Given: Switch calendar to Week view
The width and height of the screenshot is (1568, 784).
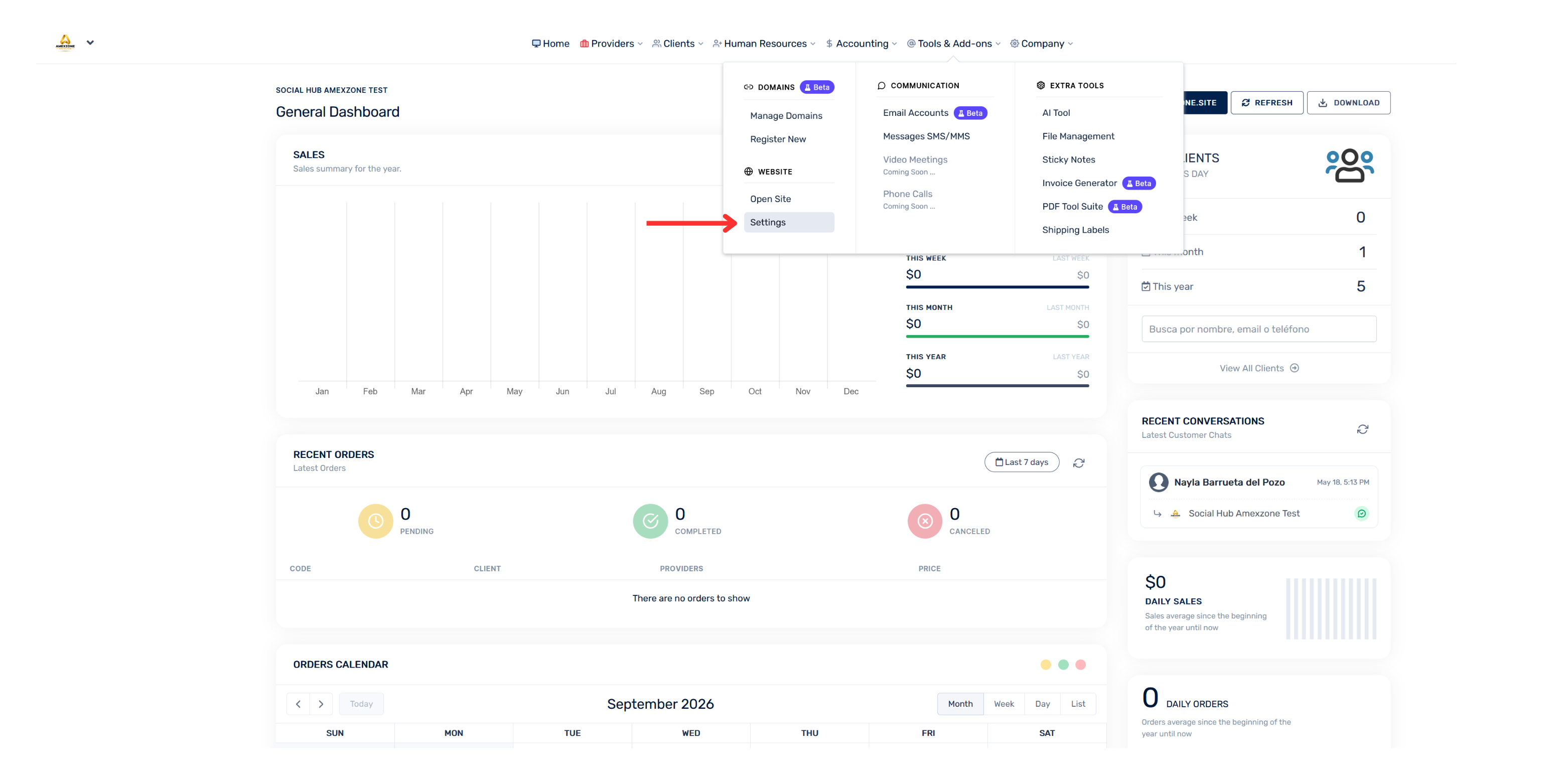Looking at the screenshot, I should click(x=1004, y=704).
